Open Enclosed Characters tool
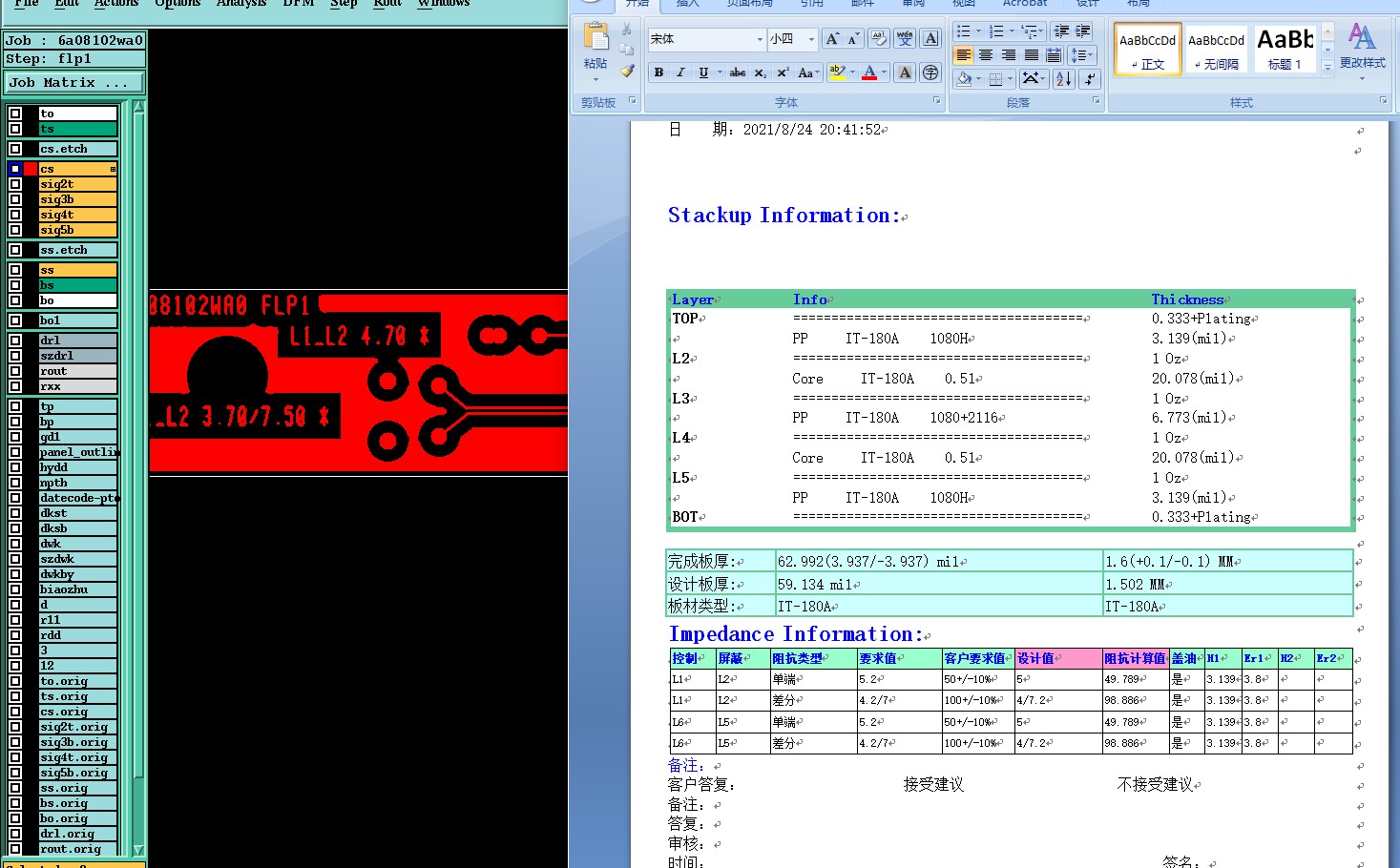The height and width of the screenshot is (868, 1400). pos(930,72)
